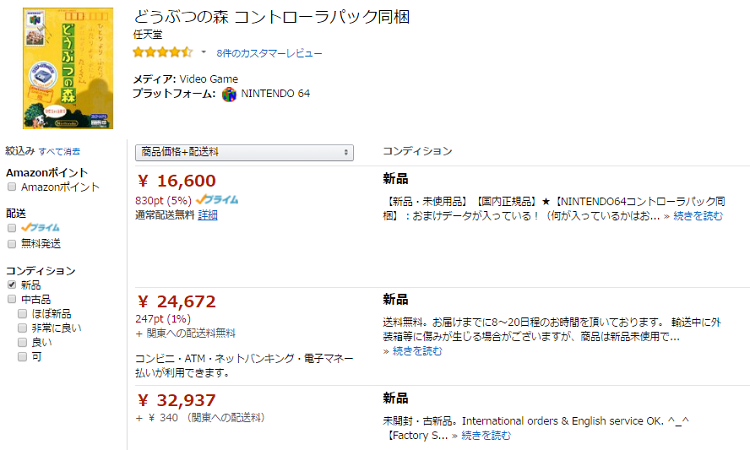Enable the 非常に良い condition filter
Viewport: 750px width, 450px height.
click(23, 327)
